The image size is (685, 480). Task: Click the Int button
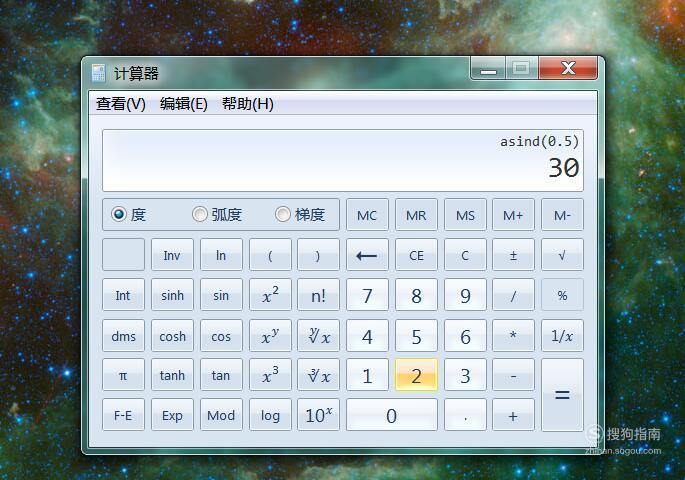[123, 295]
